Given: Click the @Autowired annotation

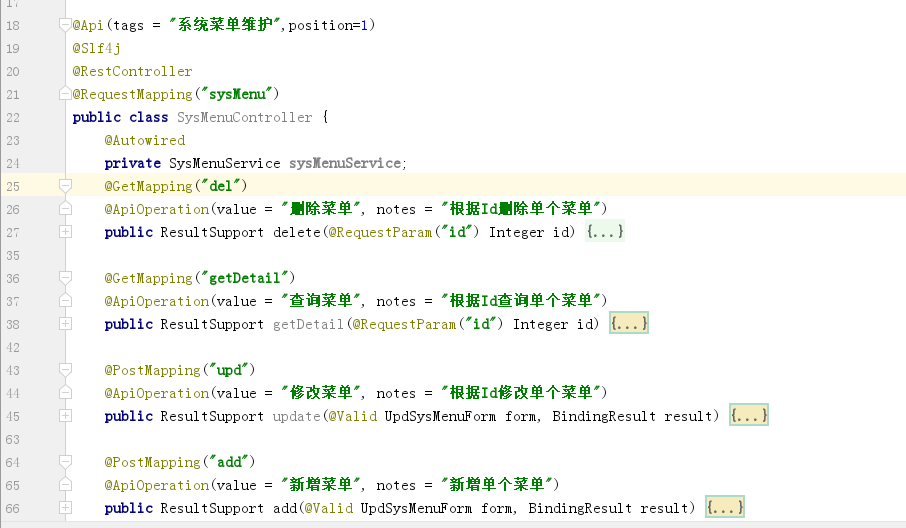Looking at the screenshot, I should tap(145, 140).
